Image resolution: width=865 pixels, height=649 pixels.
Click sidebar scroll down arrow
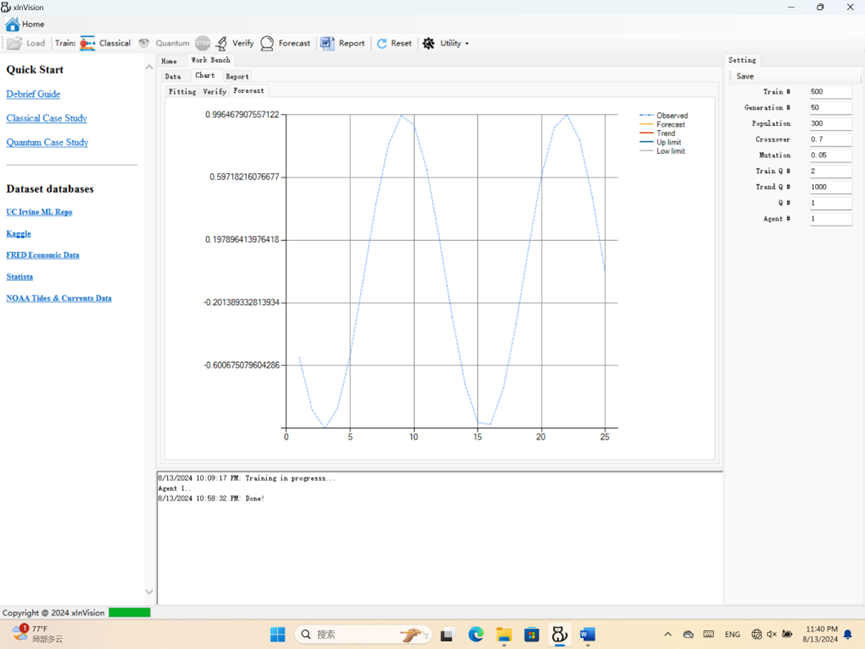point(149,592)
